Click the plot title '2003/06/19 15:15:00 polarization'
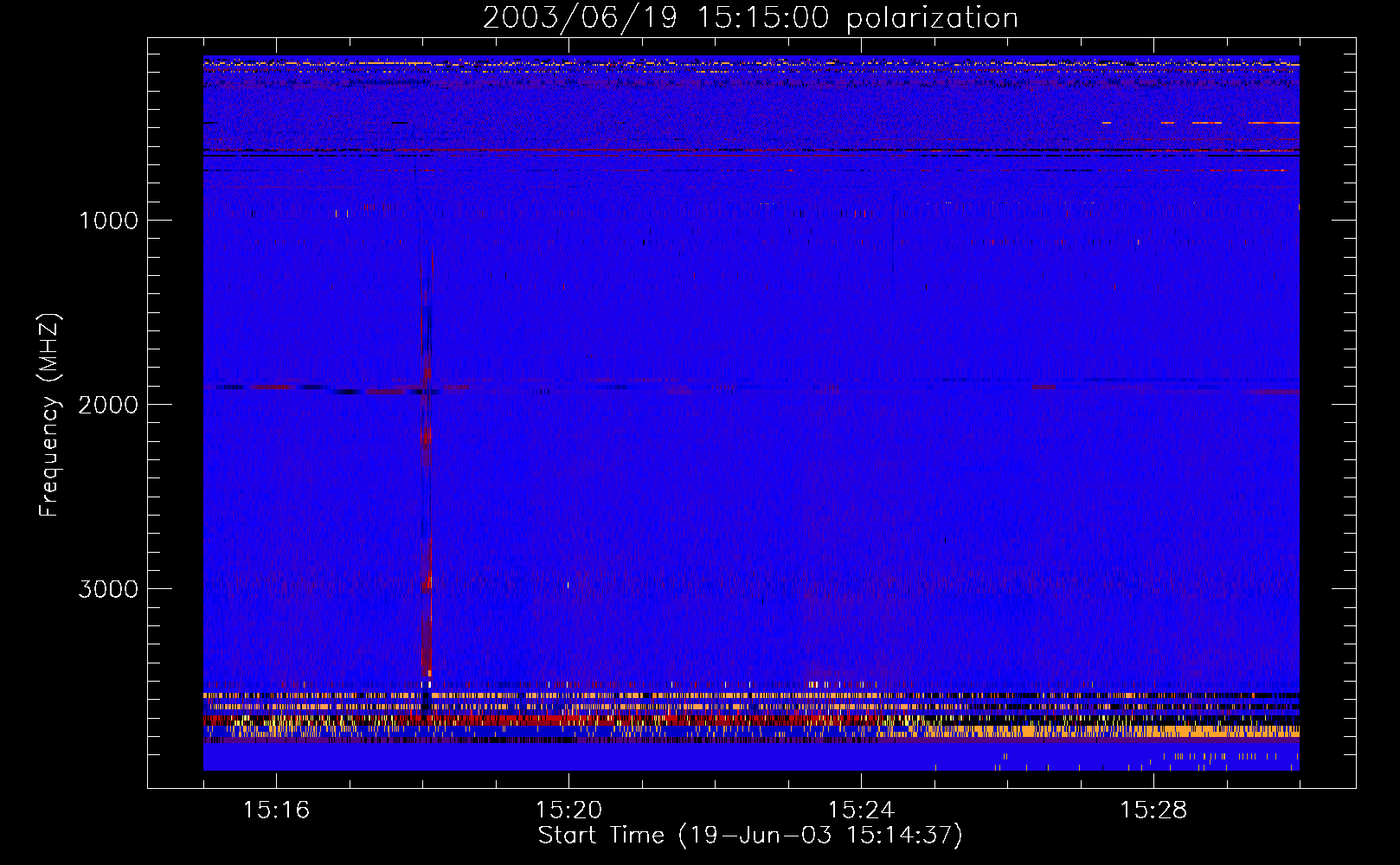Viewport: 1400px width, 865px height. click(750, 18)
